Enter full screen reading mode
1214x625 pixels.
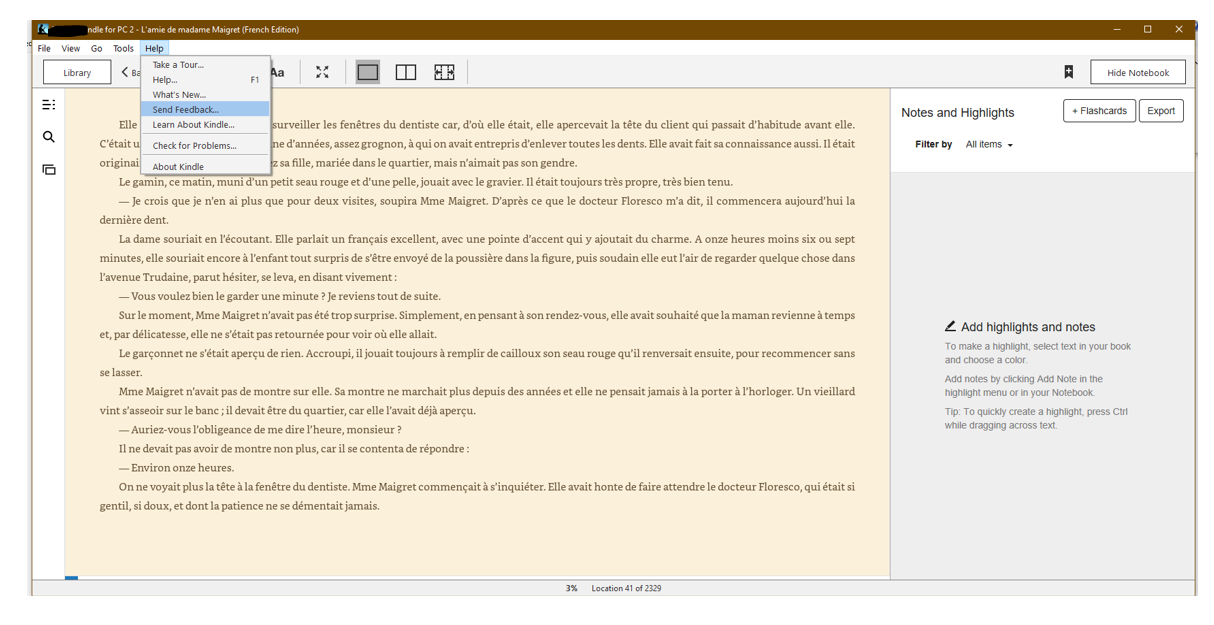tap(322, 72)
